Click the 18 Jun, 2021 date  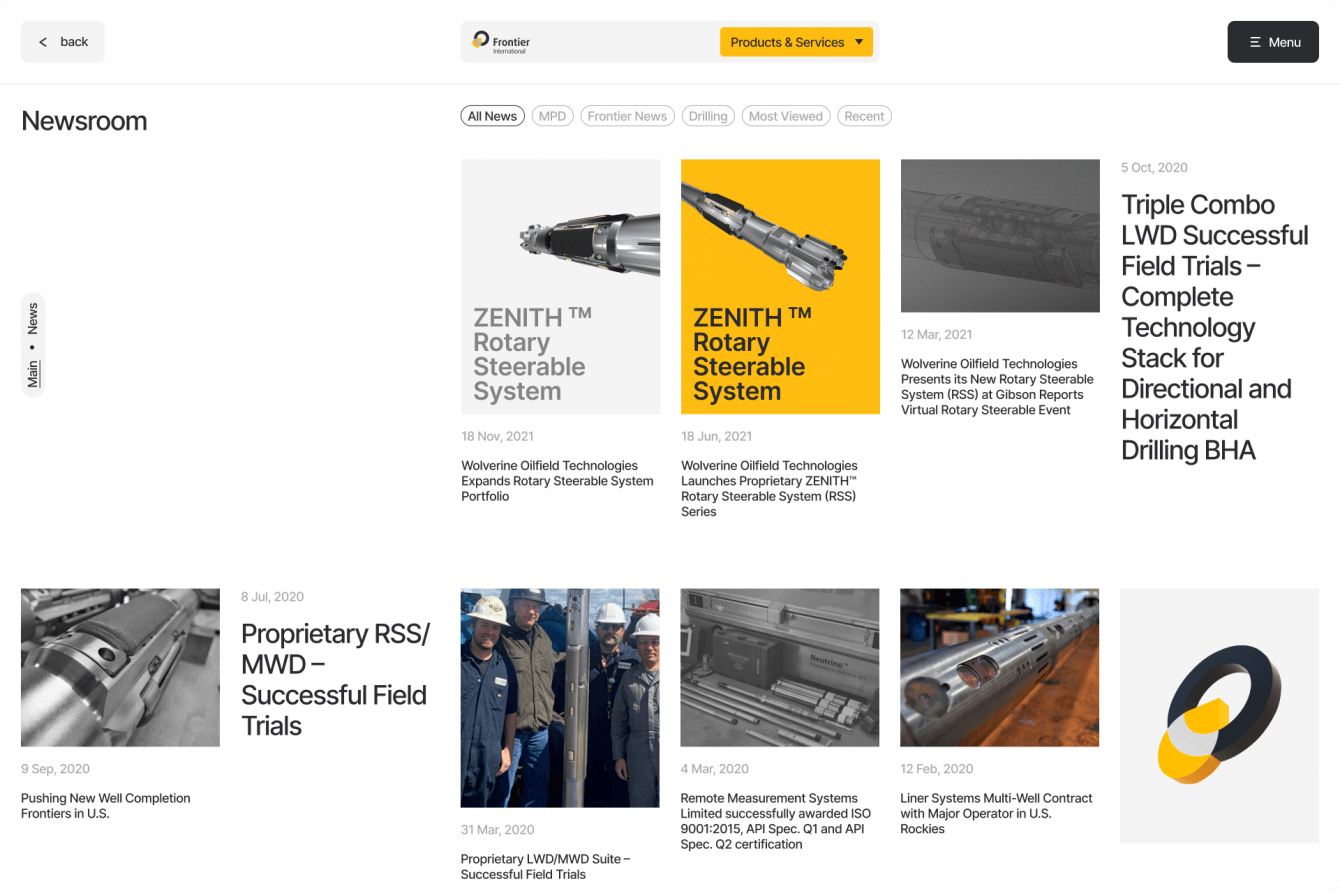click(x=716, y=436)
